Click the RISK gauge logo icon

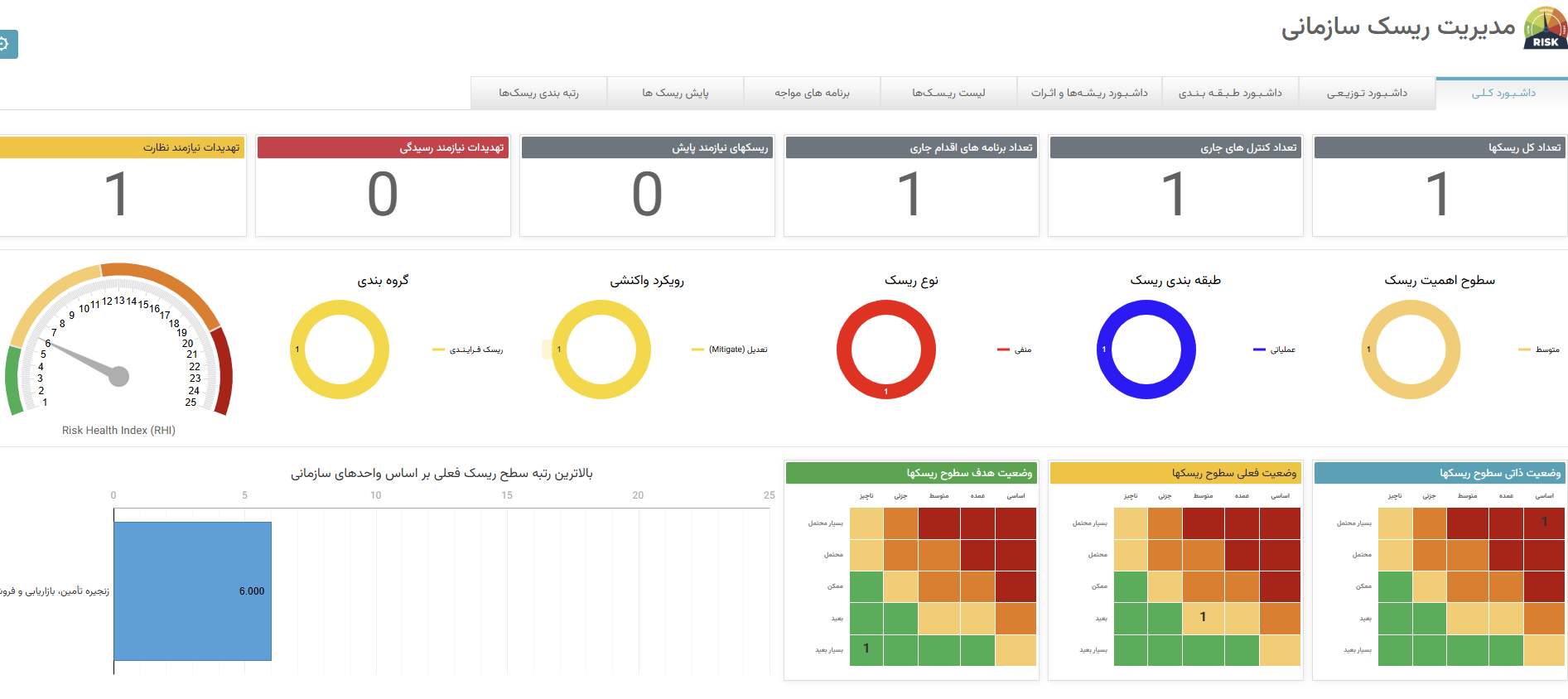1545,29
